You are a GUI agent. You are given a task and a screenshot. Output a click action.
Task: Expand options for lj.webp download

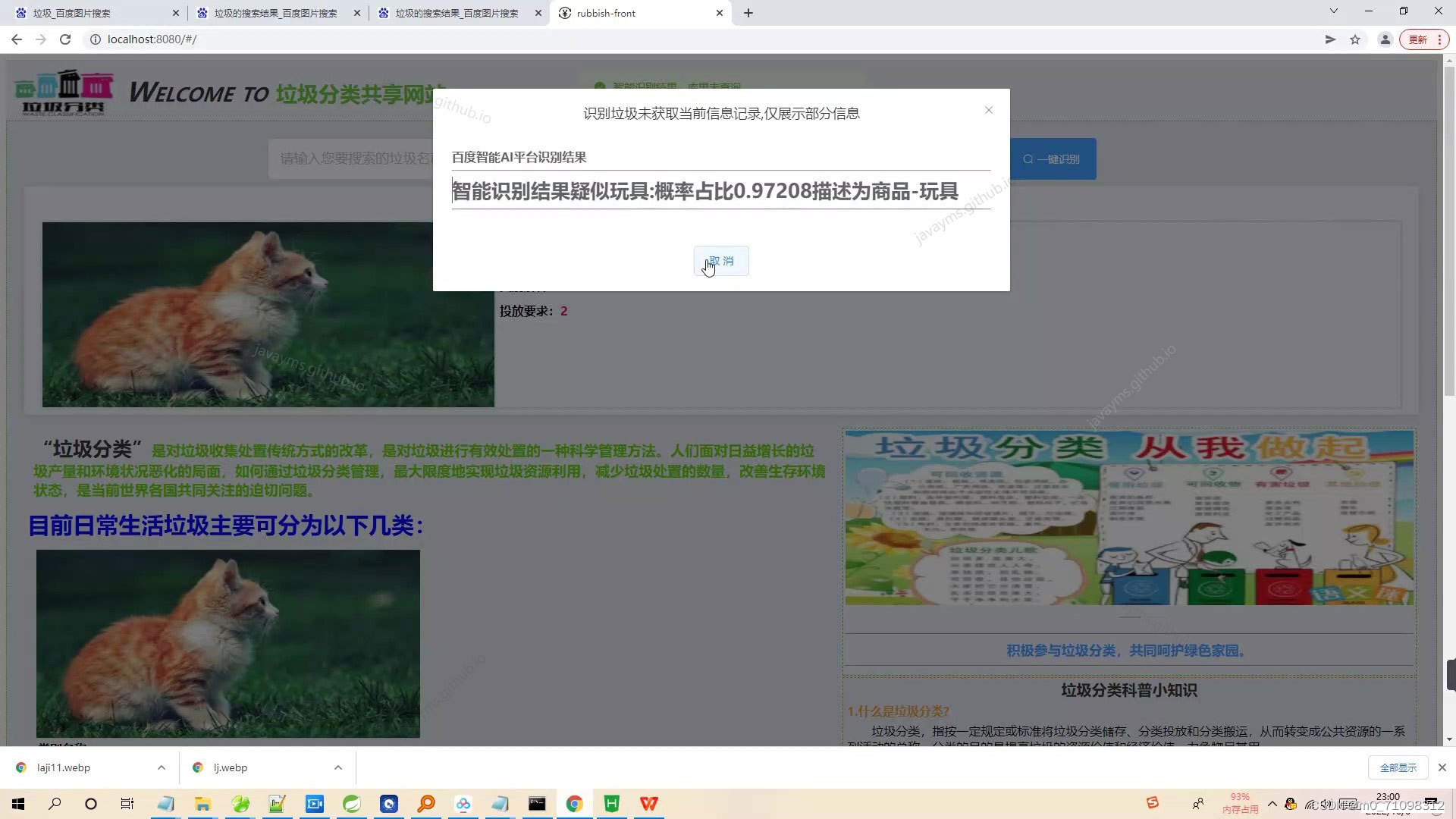[338, 767]
